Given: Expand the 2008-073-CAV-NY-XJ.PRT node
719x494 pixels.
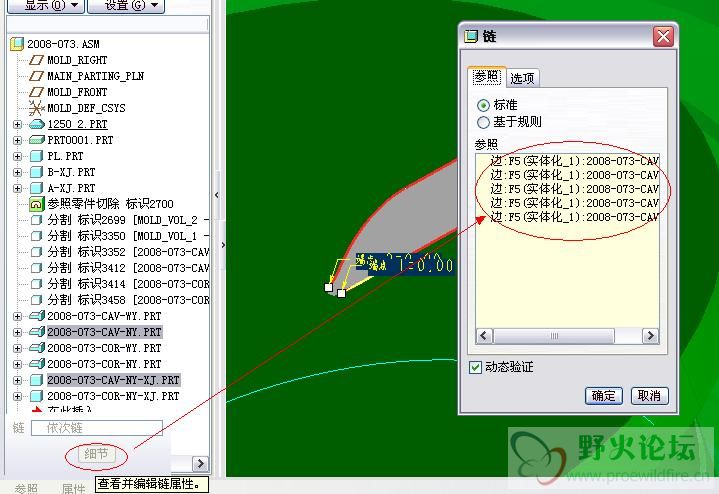Looking at the screenshot, I should point(17,381).
